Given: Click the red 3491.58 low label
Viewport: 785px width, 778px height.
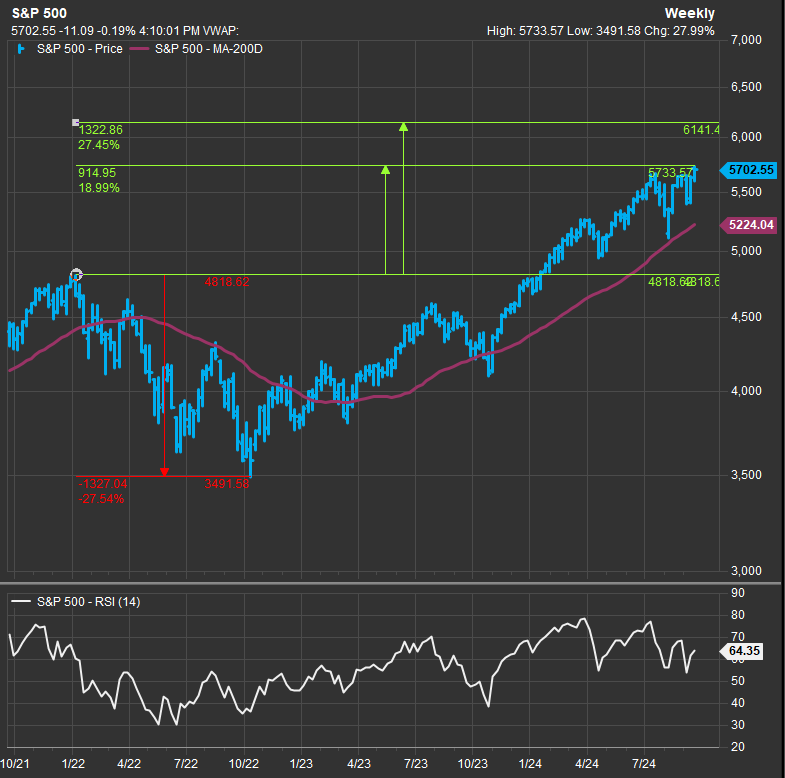Looking at the screenshot, I should point(227,484).
